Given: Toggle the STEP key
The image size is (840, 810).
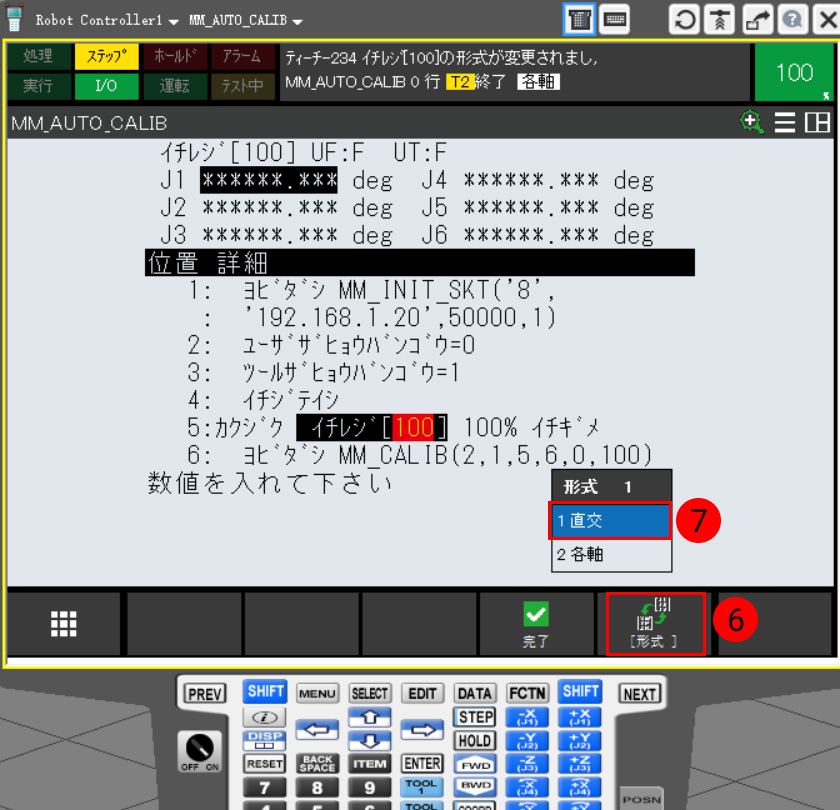Looking at the screenshot, I should coord(475,717).
